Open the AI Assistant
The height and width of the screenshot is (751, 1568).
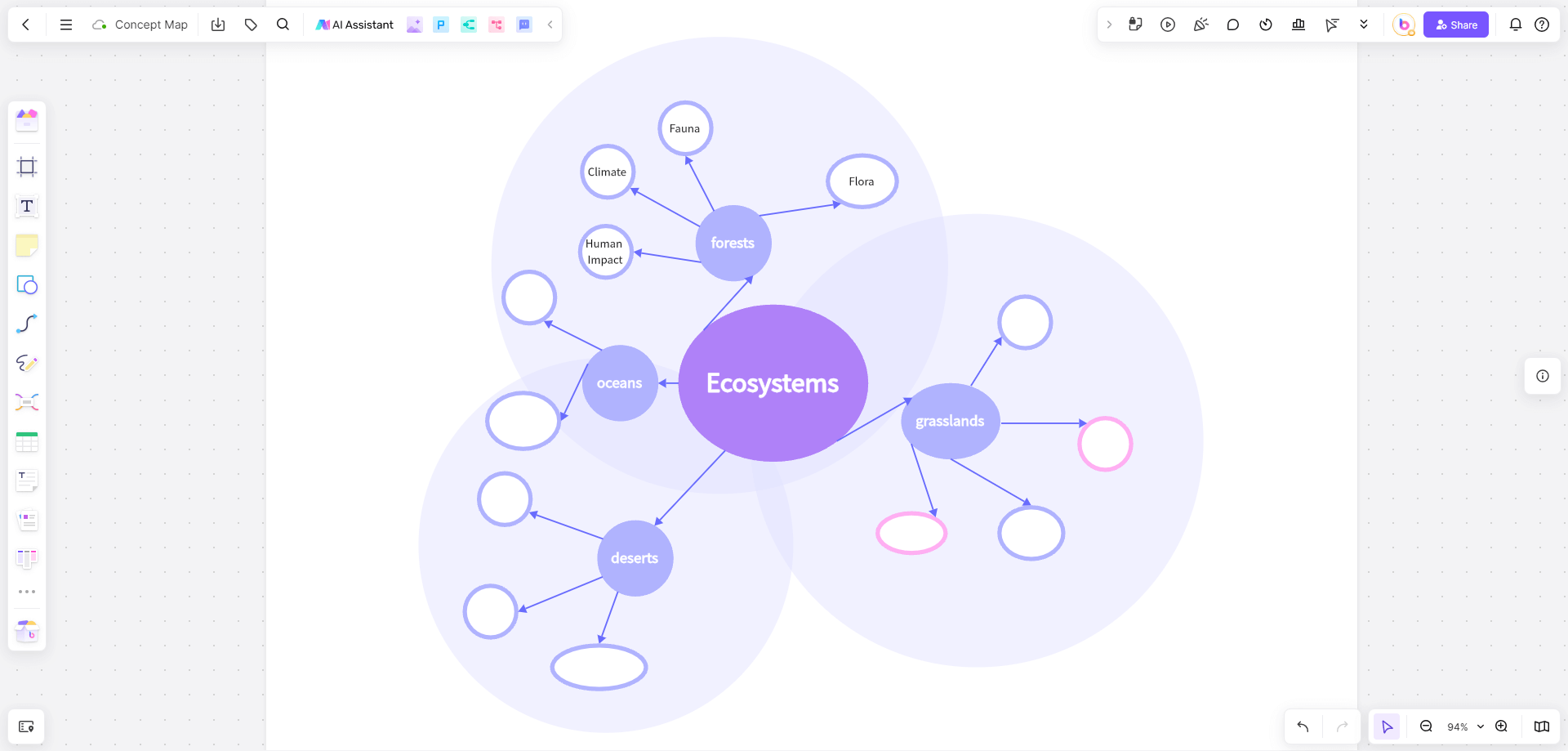coord(354,25)
